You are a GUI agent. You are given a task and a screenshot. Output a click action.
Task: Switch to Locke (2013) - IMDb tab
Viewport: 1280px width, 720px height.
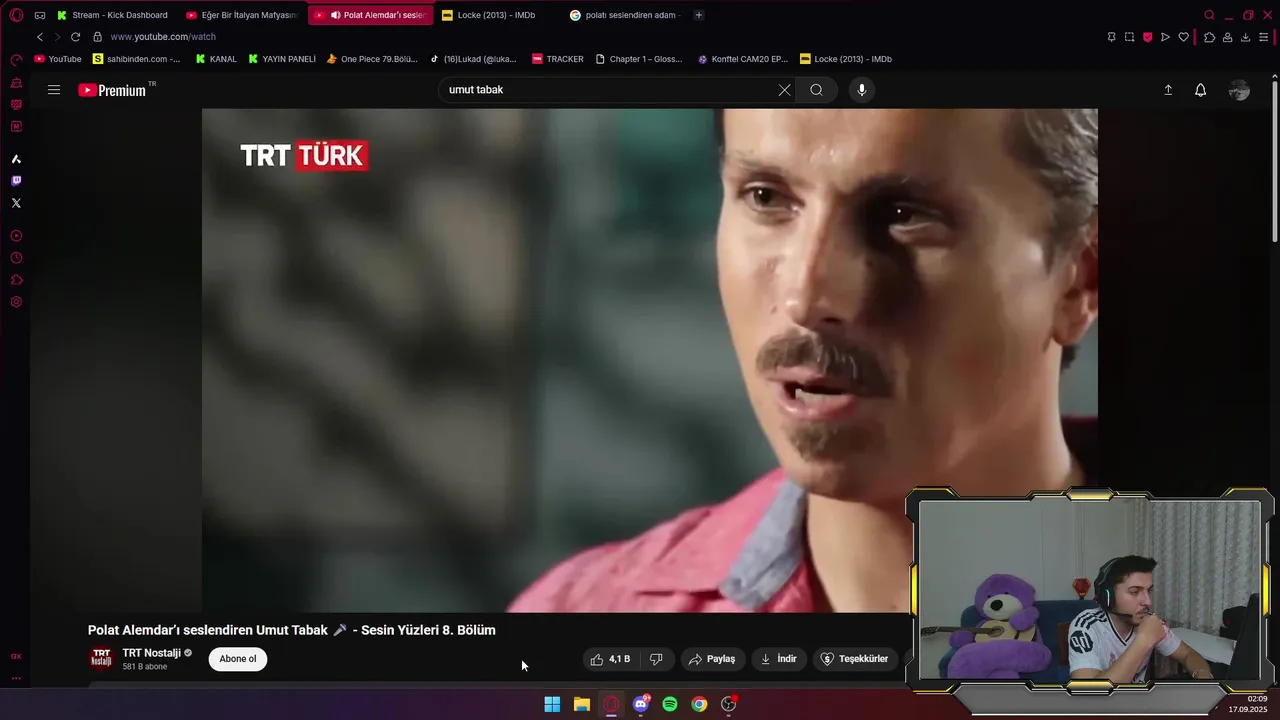(497, 15)
